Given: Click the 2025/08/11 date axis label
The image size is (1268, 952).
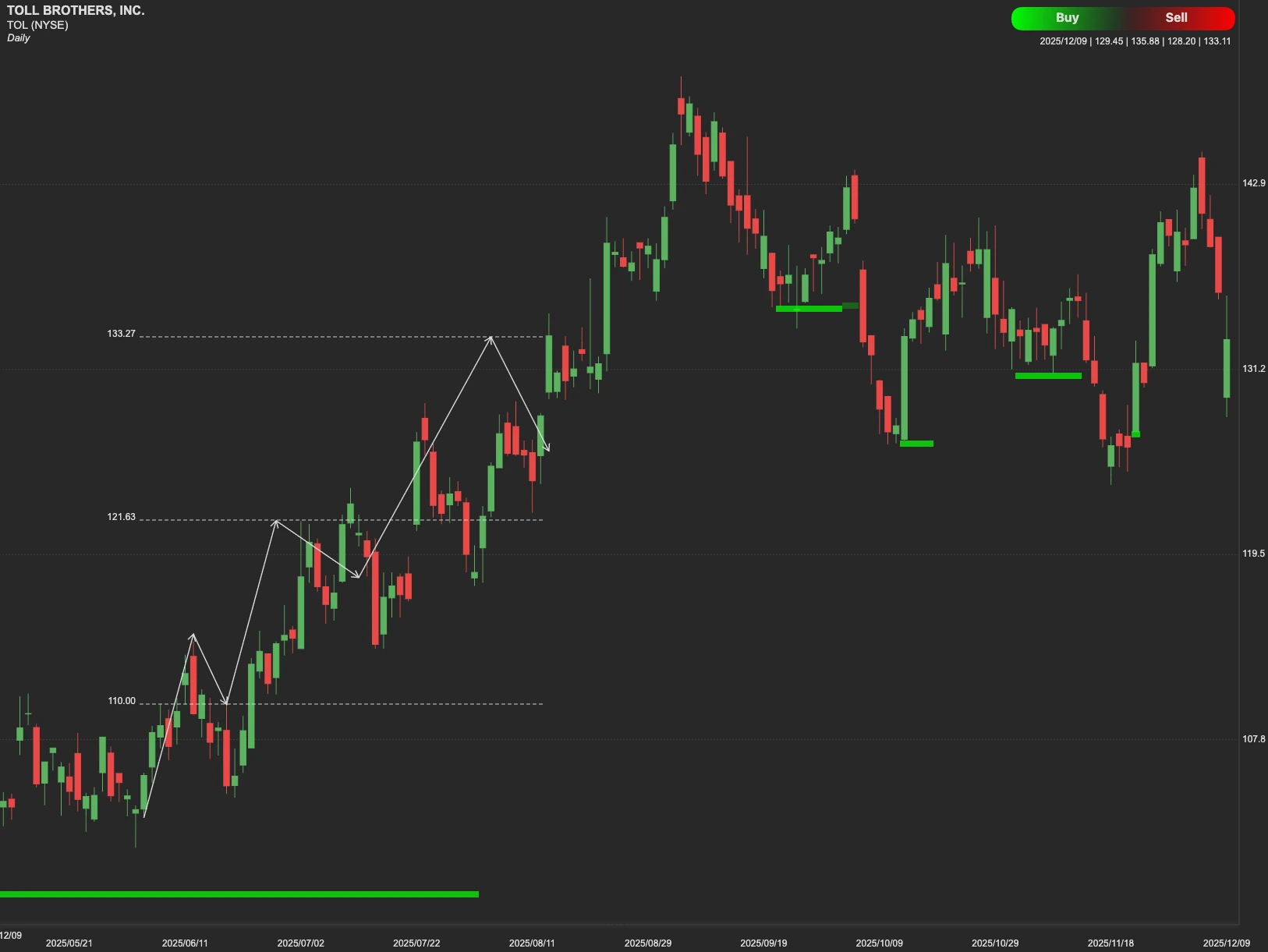Looking at the screenshot, I should point(532,943).
